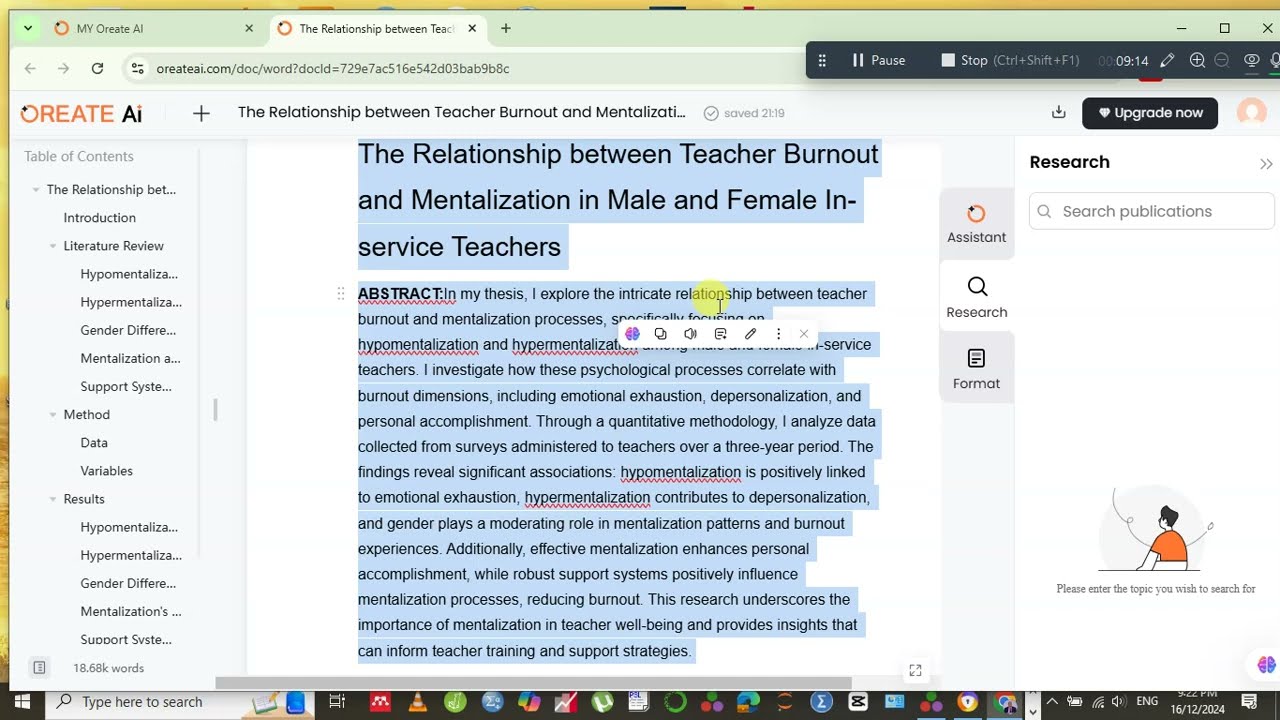The image size is (1280, 720).
Task: Click the recorder zoom-in magnifier icon
Action: 1197,61
